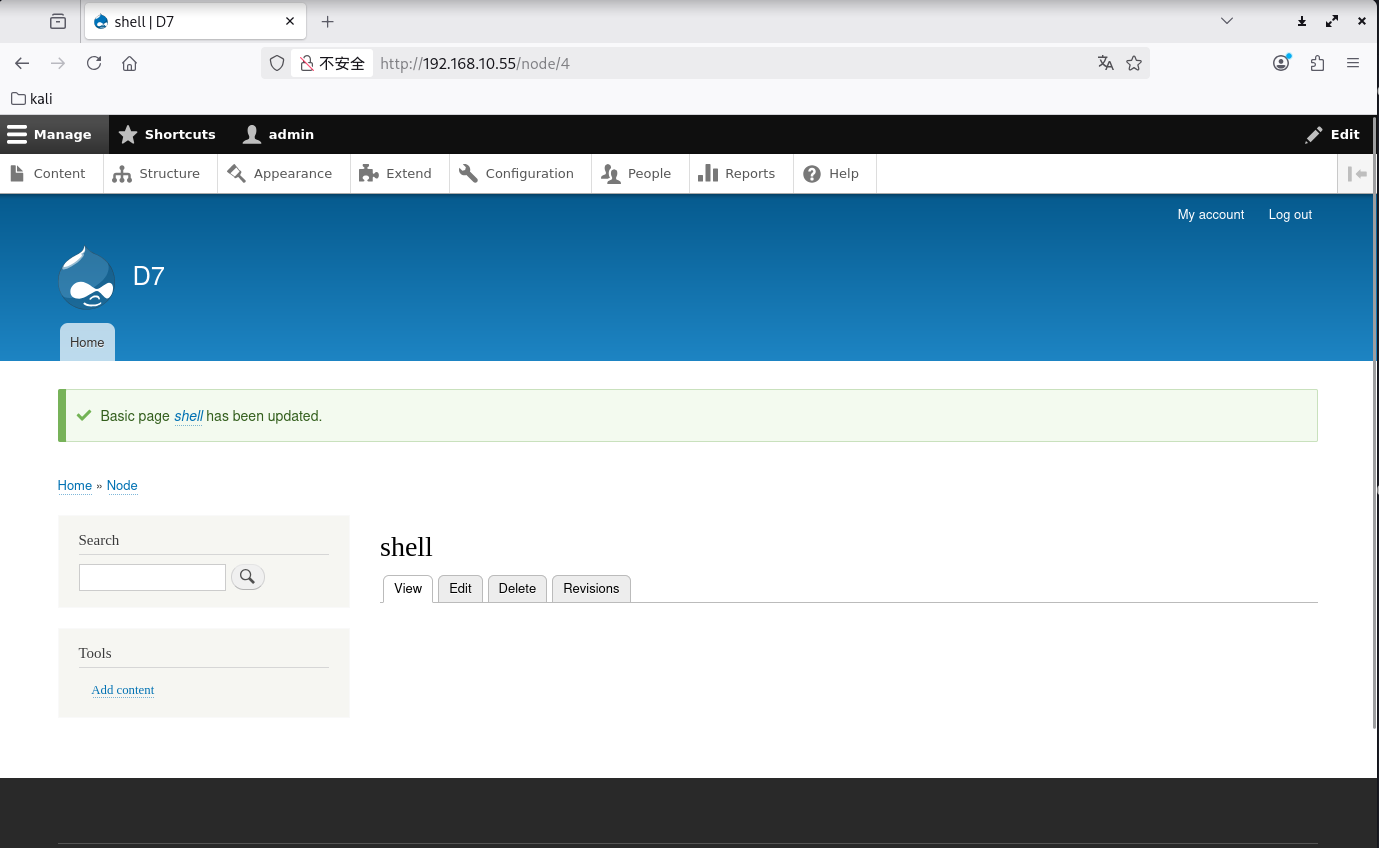The image size is (1379, 848).
Task: Toggle toolbar orientation to vertical
Action: 1357,174
